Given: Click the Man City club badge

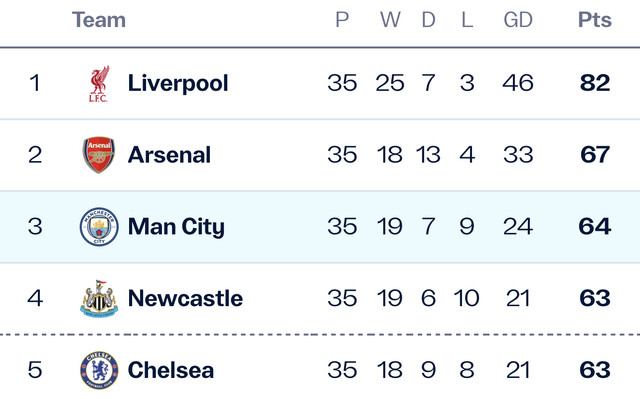Looking at the screenshot, I should coord(99,227).
